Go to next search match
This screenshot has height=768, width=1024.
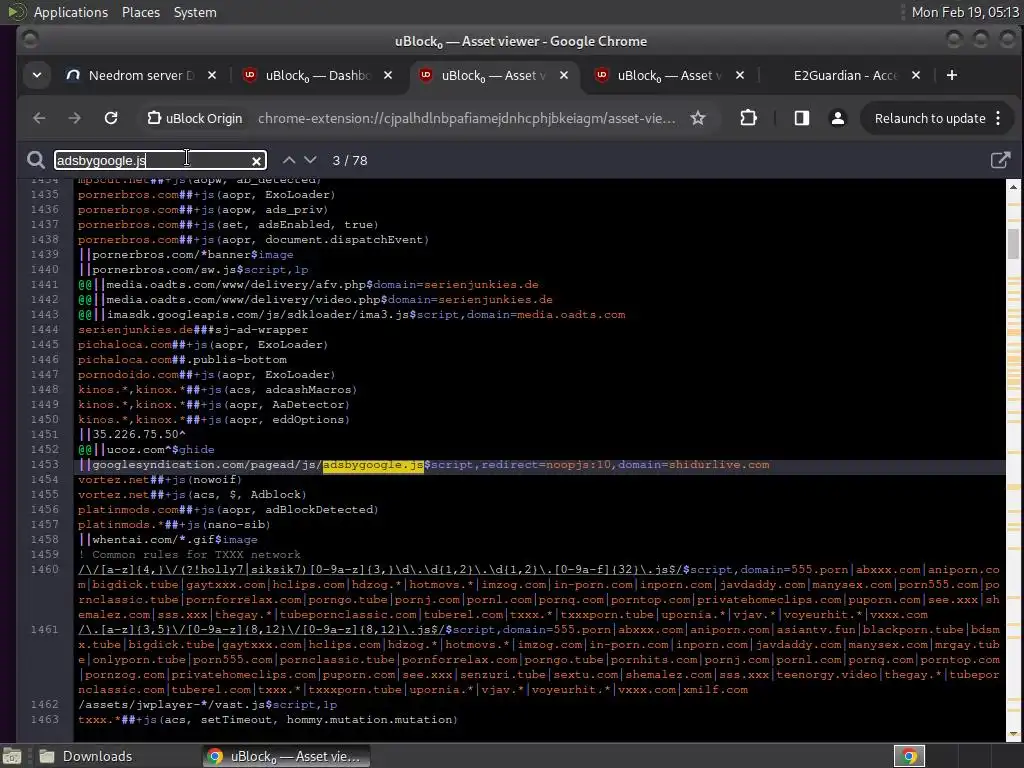click(x=311, y=160)
